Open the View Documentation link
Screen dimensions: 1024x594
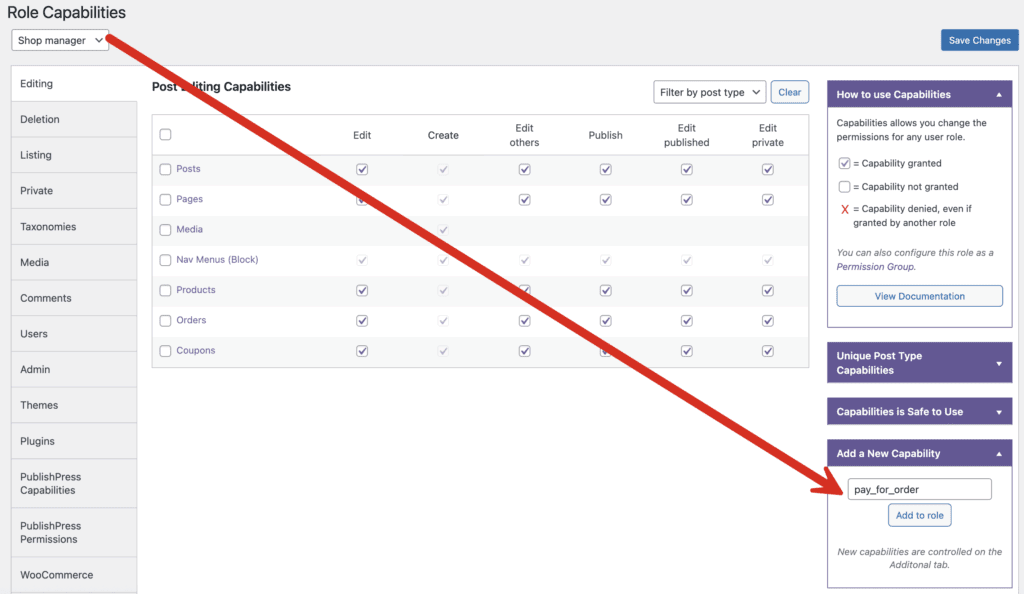point(918,295)
